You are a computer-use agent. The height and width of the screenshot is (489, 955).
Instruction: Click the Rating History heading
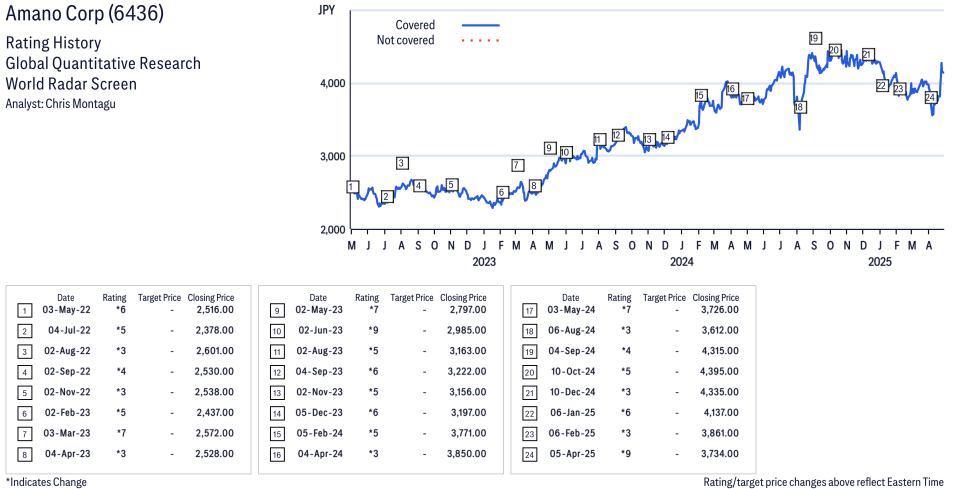click(54, 43)
